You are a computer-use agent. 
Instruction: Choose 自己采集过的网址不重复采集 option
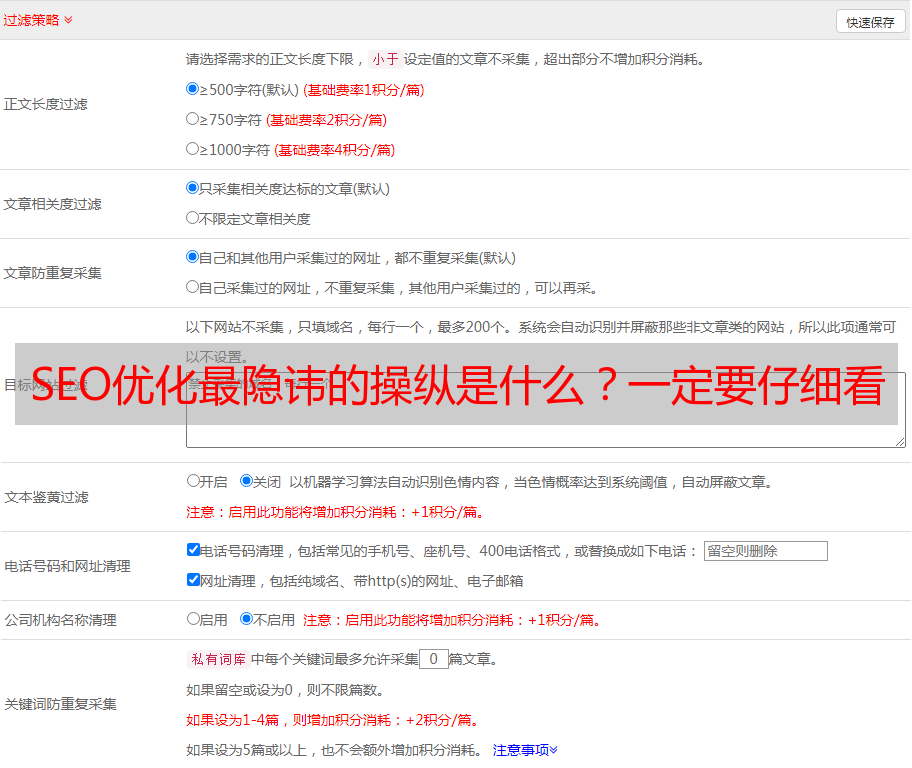[192, 286]
